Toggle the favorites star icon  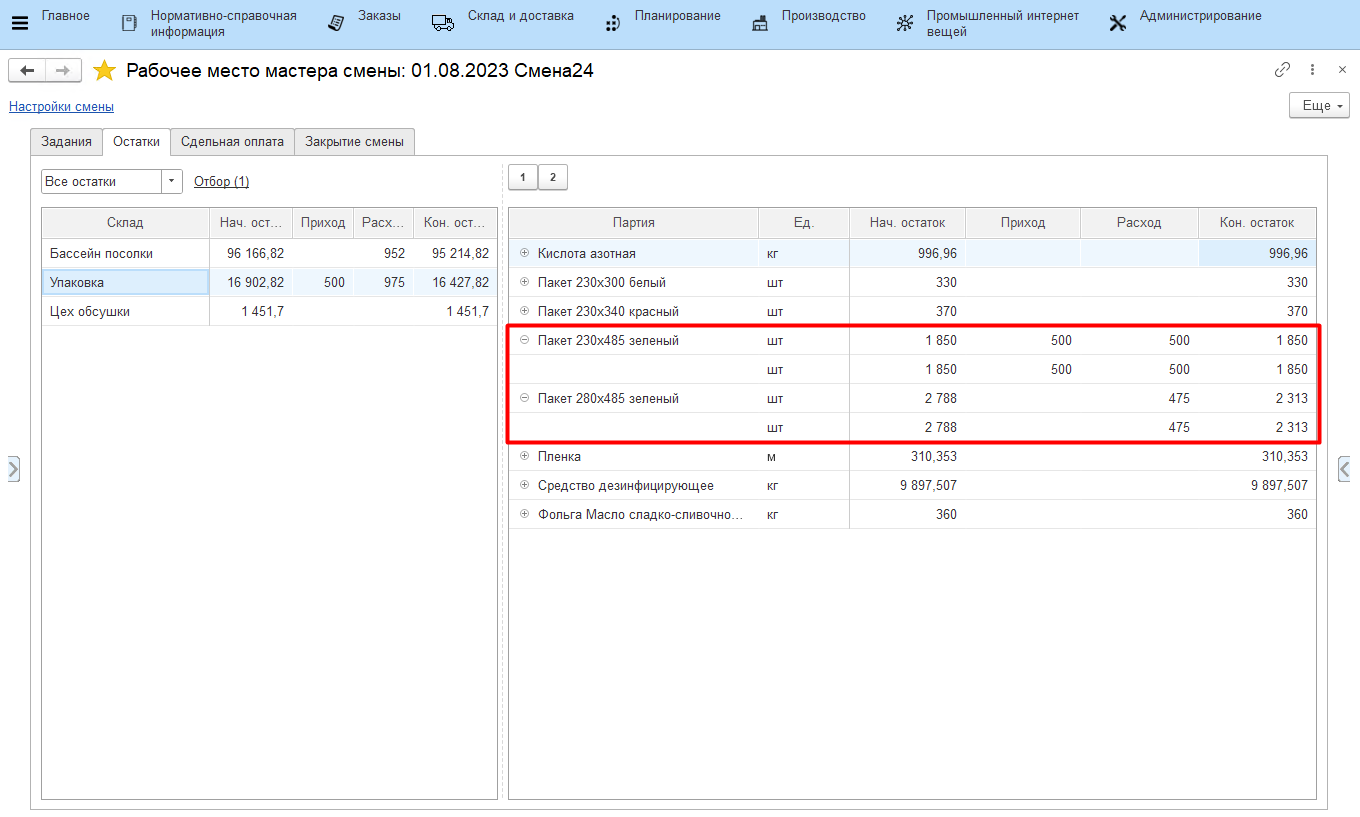pos(104,71)
